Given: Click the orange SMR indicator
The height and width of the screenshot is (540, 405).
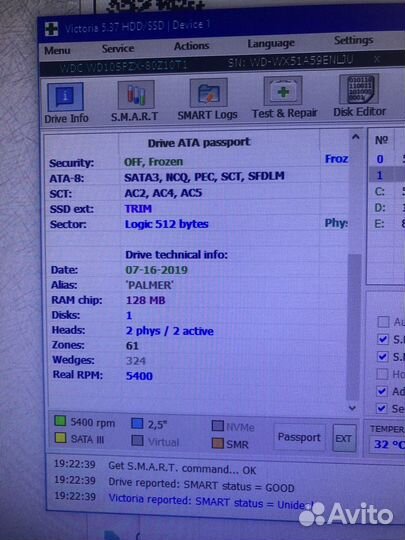Looking at the screenshot, I should click(x=218, y=443).
